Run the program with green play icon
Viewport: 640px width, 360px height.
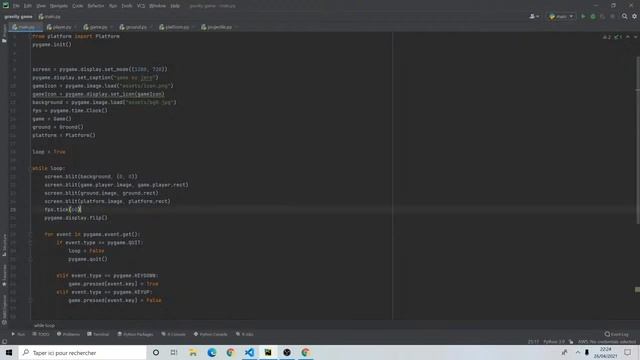click(583, 16)
